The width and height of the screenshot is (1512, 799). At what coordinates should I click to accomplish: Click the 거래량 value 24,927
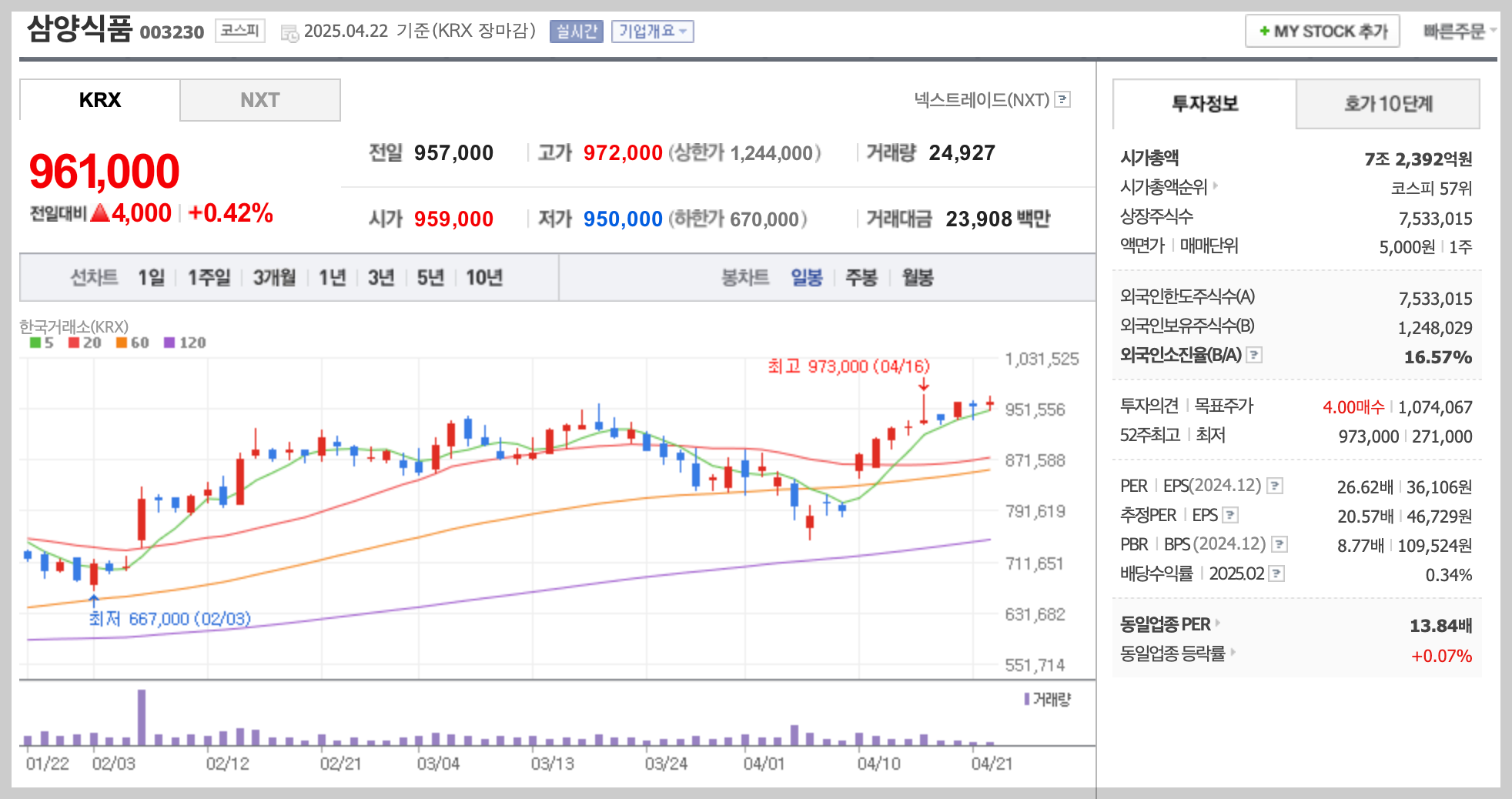point(962,153)
